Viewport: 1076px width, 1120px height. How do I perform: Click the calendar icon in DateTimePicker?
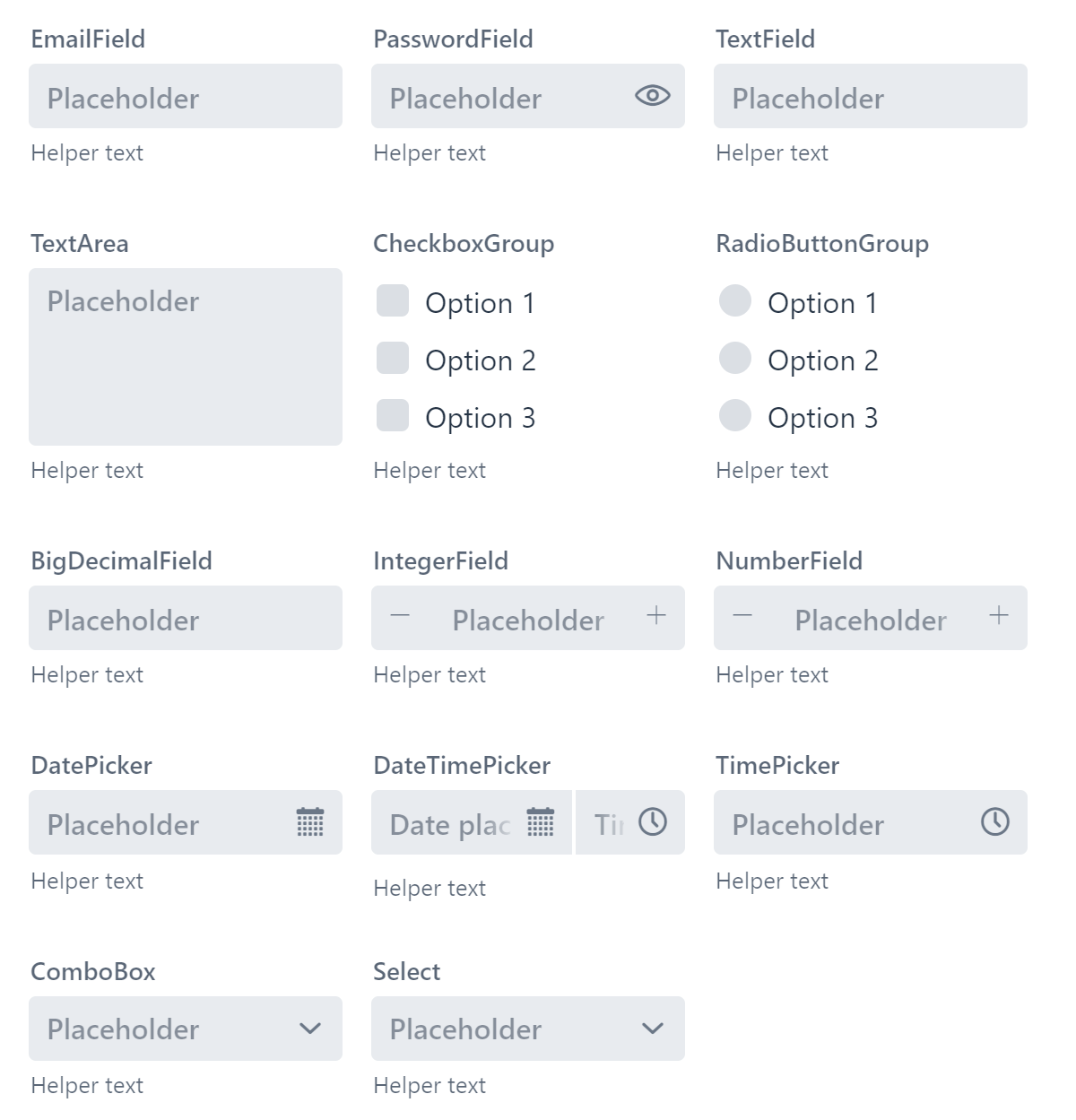click(541, 822)
